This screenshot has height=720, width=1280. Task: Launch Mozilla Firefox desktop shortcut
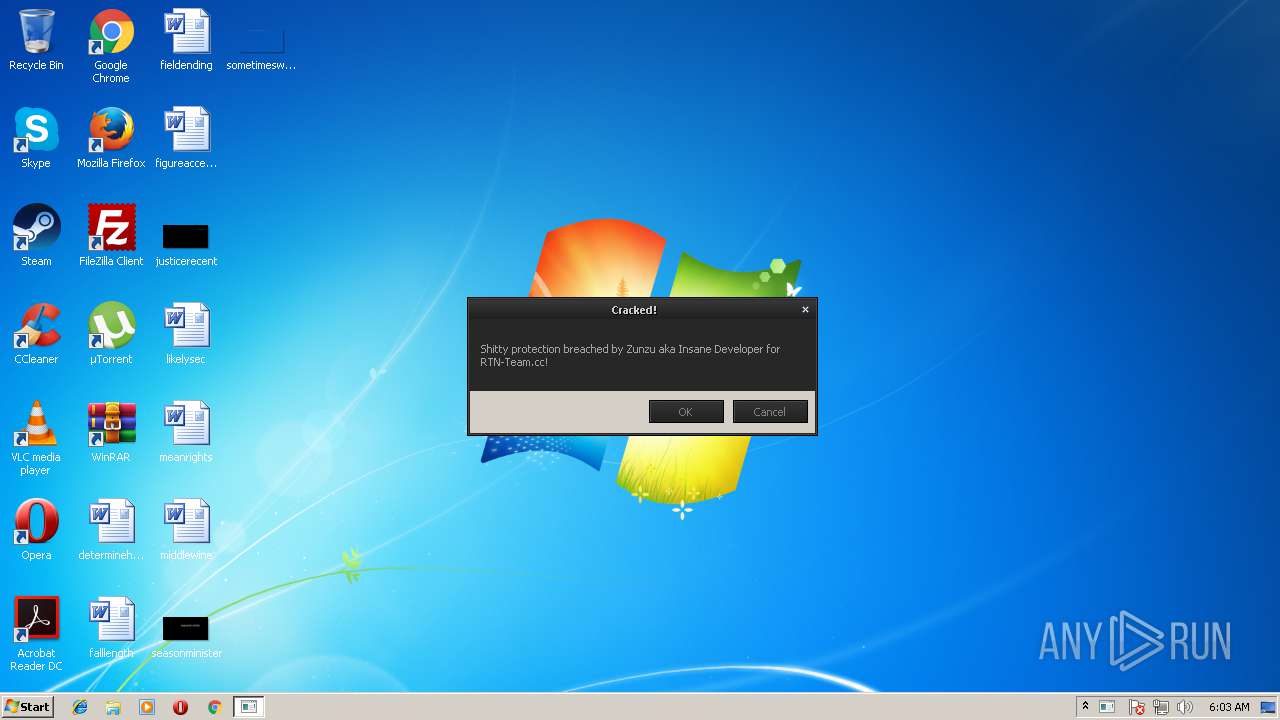point(111,139)
